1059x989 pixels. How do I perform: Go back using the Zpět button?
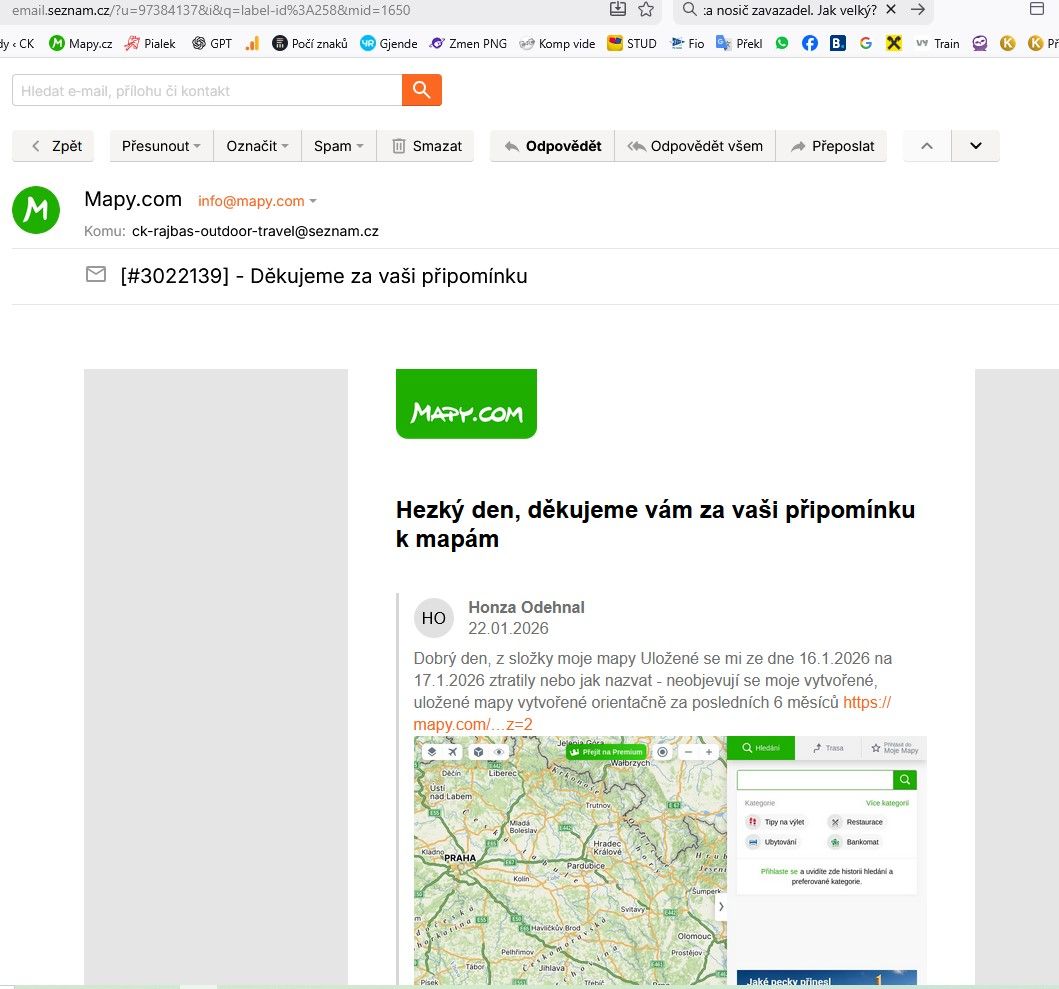point(53,146)
